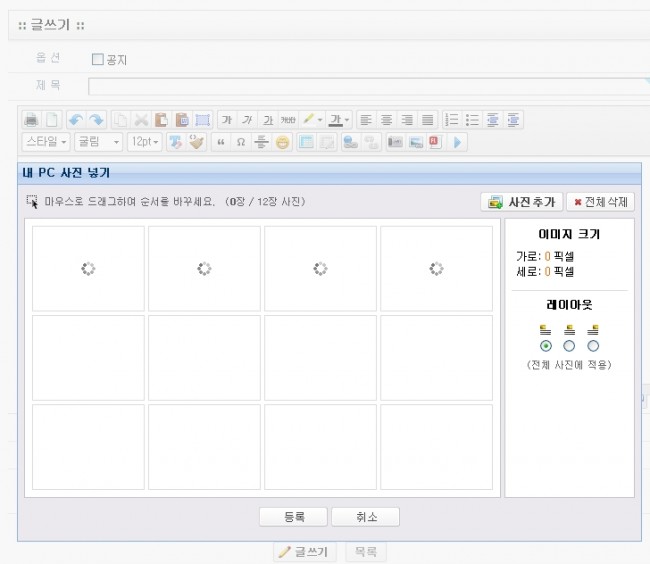The image size is (650, 564).
Task: Toggle bold 가 formatting
Action: pyautogui.click(x=226, y=120)
